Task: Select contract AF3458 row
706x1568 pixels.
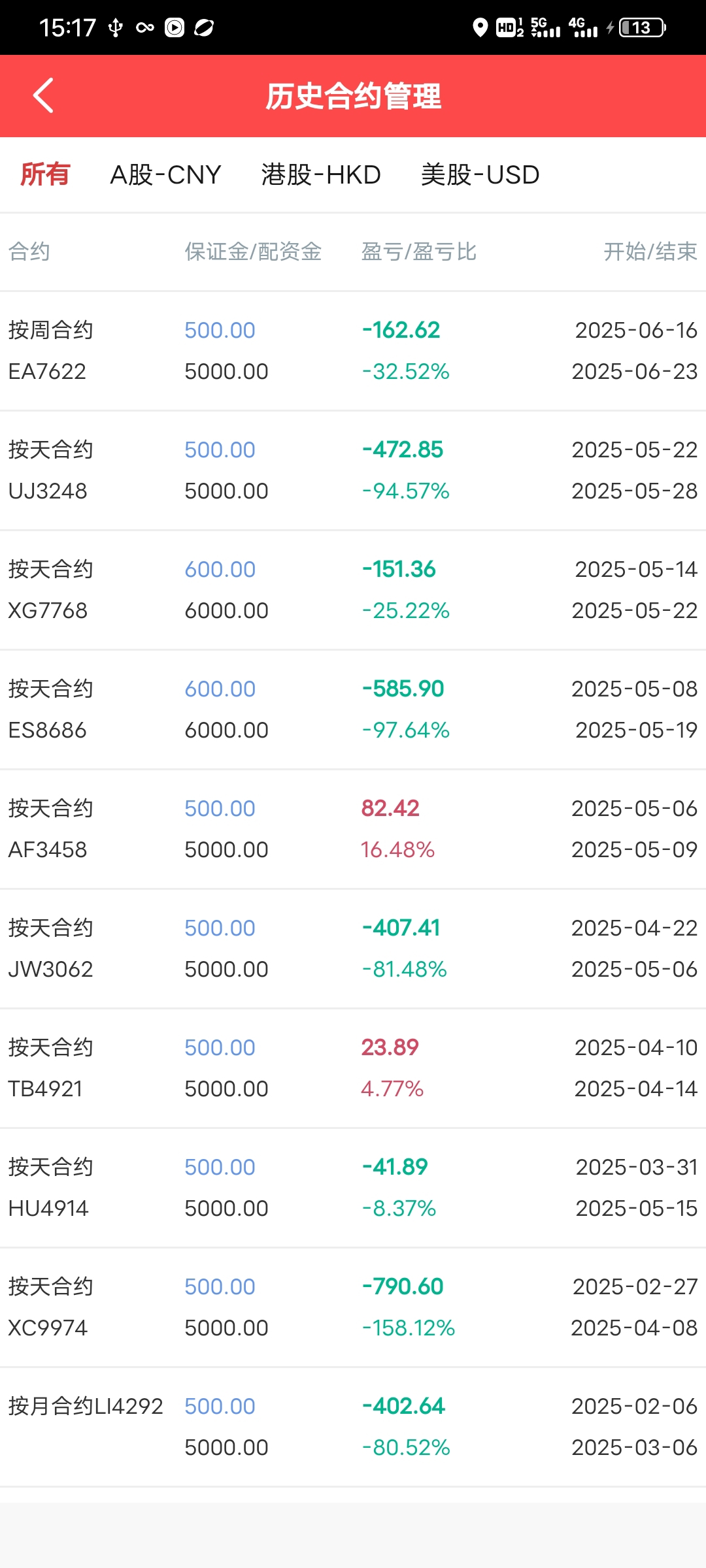Action: [x=353, y=829]
